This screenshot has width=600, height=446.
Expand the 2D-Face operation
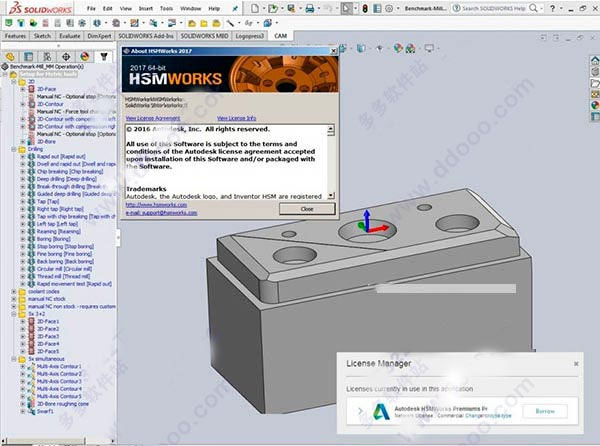pos(23,89)
